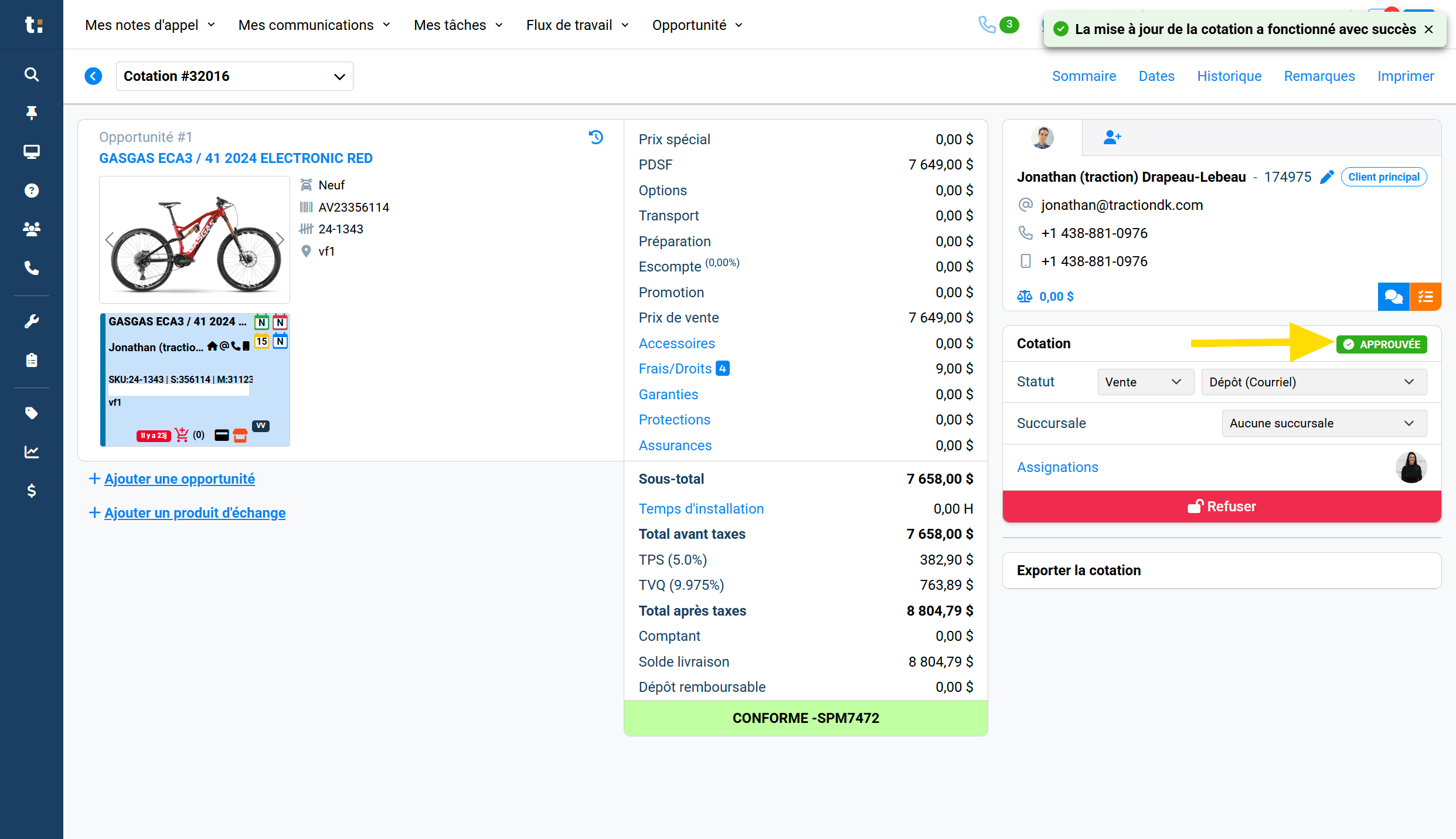The image size is (1456, 839).
Task: Click the assigned user avatar in Assignations
Action: click(1411, 467)
